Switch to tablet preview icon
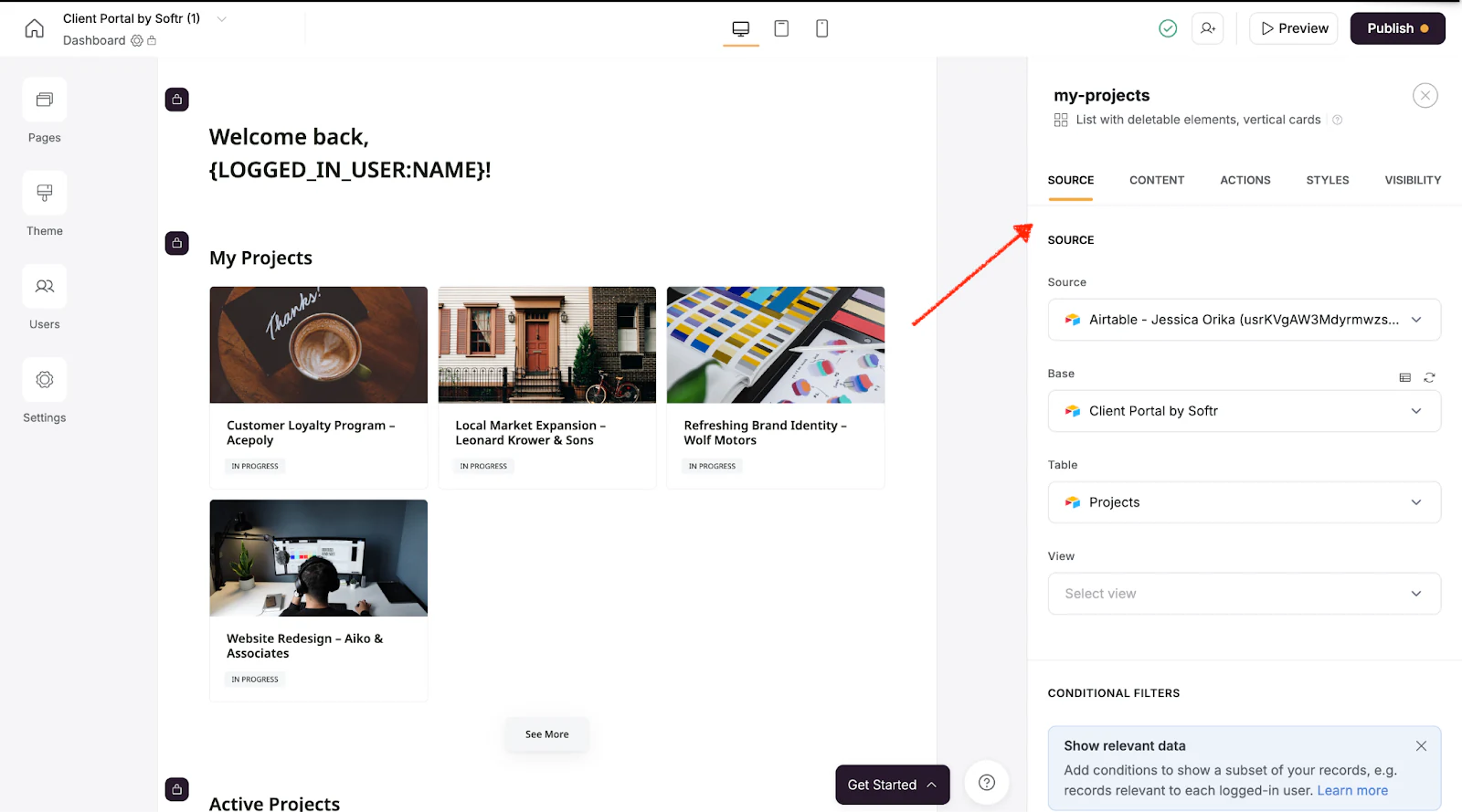Viewport: 1462px width, 812px height. (781, 28)
